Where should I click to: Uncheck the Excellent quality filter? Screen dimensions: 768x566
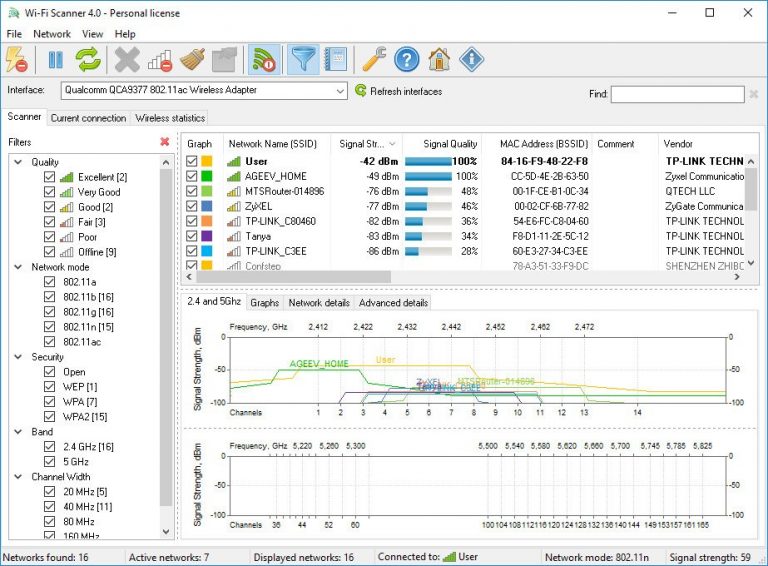tap(49, 177)
